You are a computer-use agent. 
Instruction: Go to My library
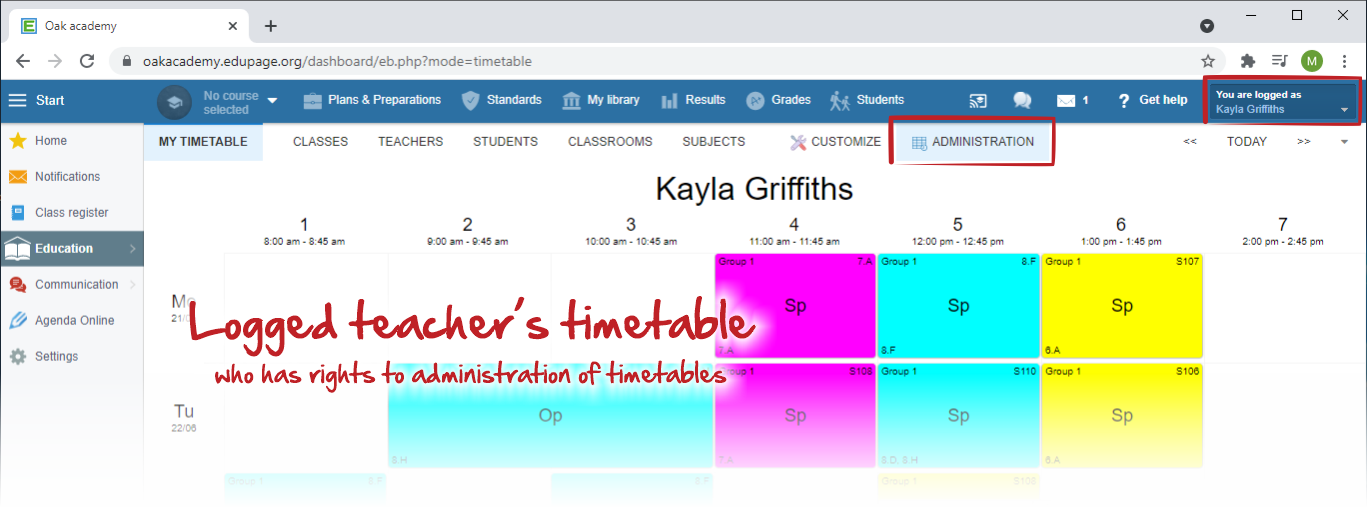[x=601, y=100]
